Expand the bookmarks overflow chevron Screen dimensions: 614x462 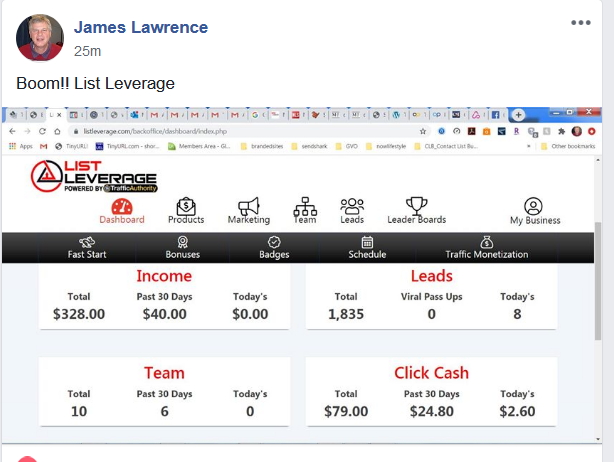click(529, 146)
